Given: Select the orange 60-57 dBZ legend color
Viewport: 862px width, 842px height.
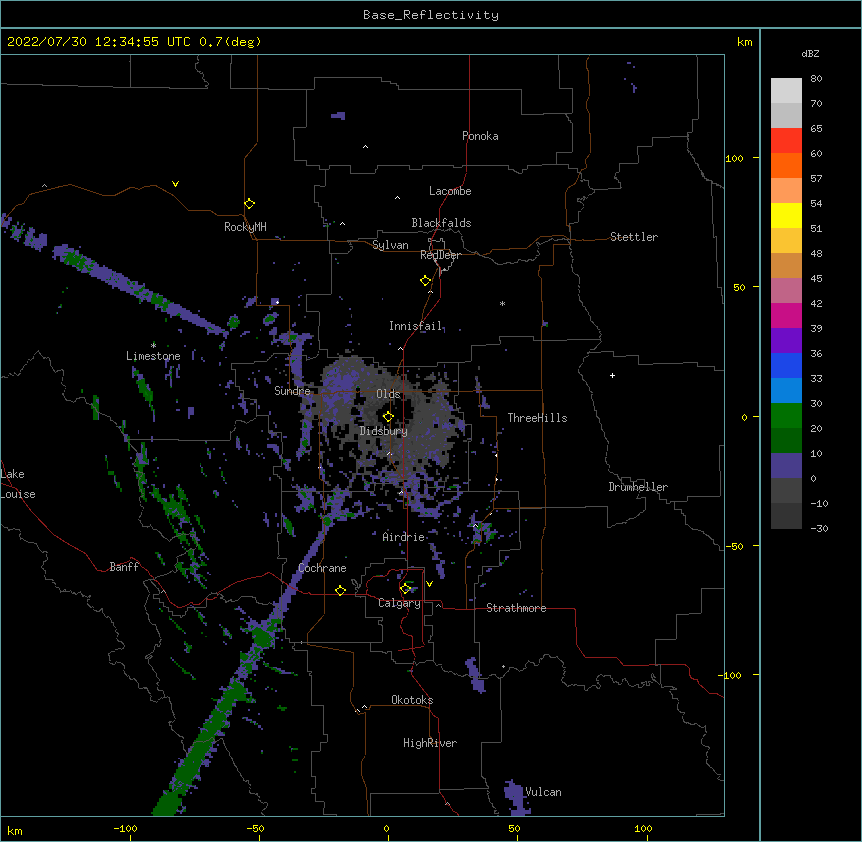Looking at the screenshot, I should (x=786, y=165).
